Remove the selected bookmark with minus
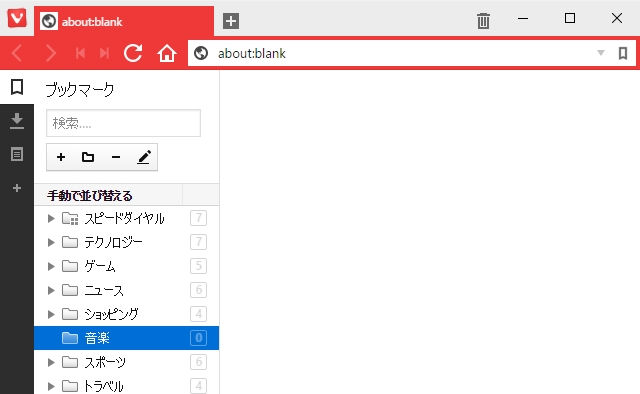This screenshot has width=640, height=394. pos(116,157)
